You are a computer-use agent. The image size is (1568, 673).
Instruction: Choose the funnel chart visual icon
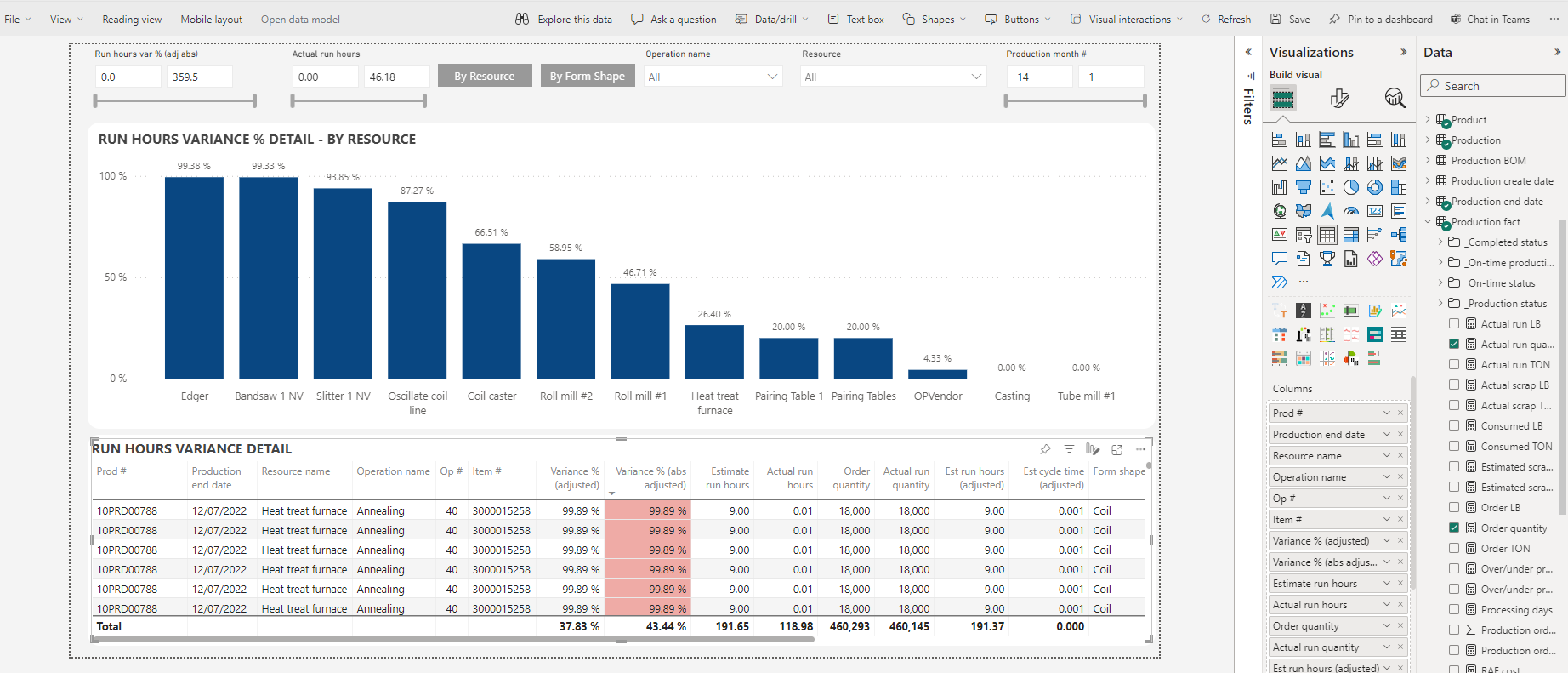[1303, 187]
